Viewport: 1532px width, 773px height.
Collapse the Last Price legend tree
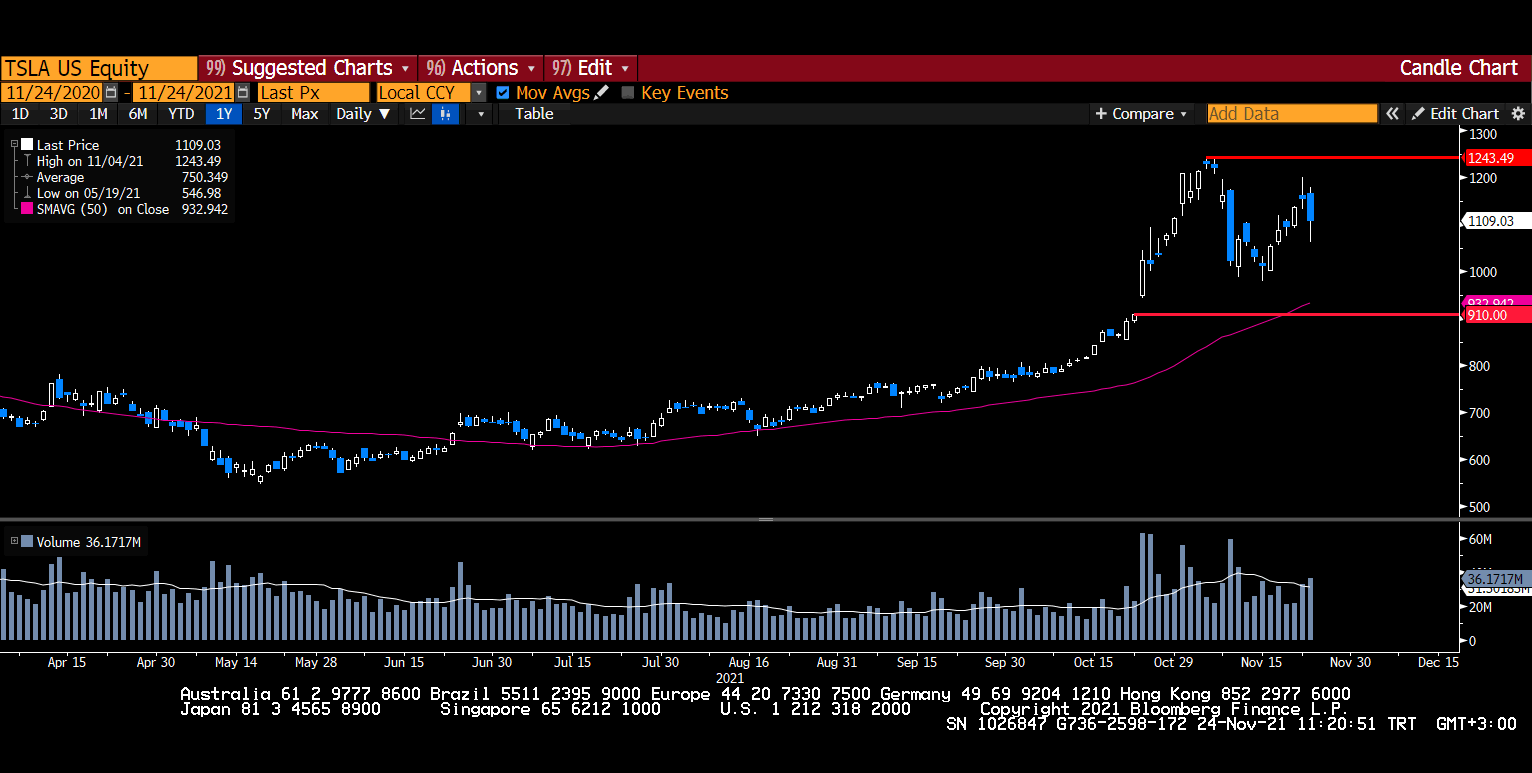pyautogui.click(x=14, y=145)
